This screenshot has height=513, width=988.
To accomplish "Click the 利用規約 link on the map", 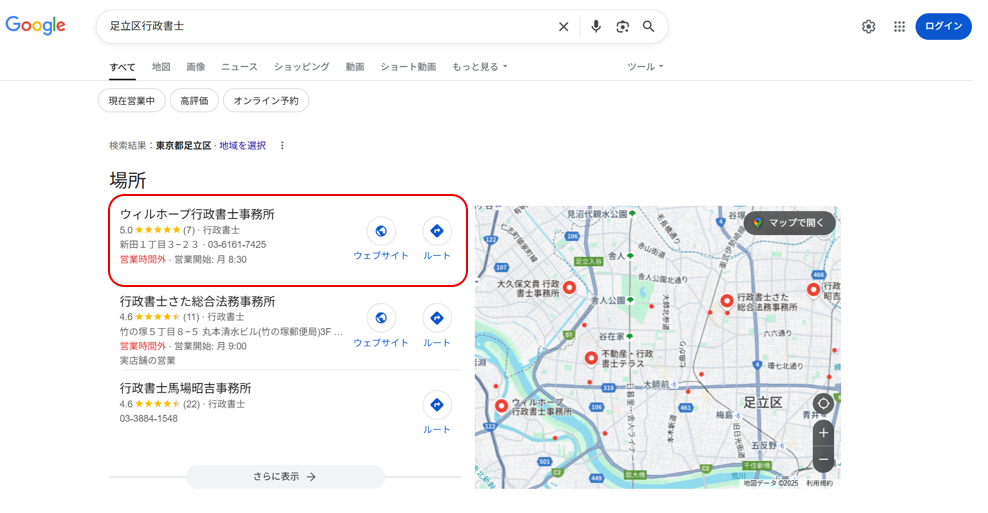I will coord(819,483).
